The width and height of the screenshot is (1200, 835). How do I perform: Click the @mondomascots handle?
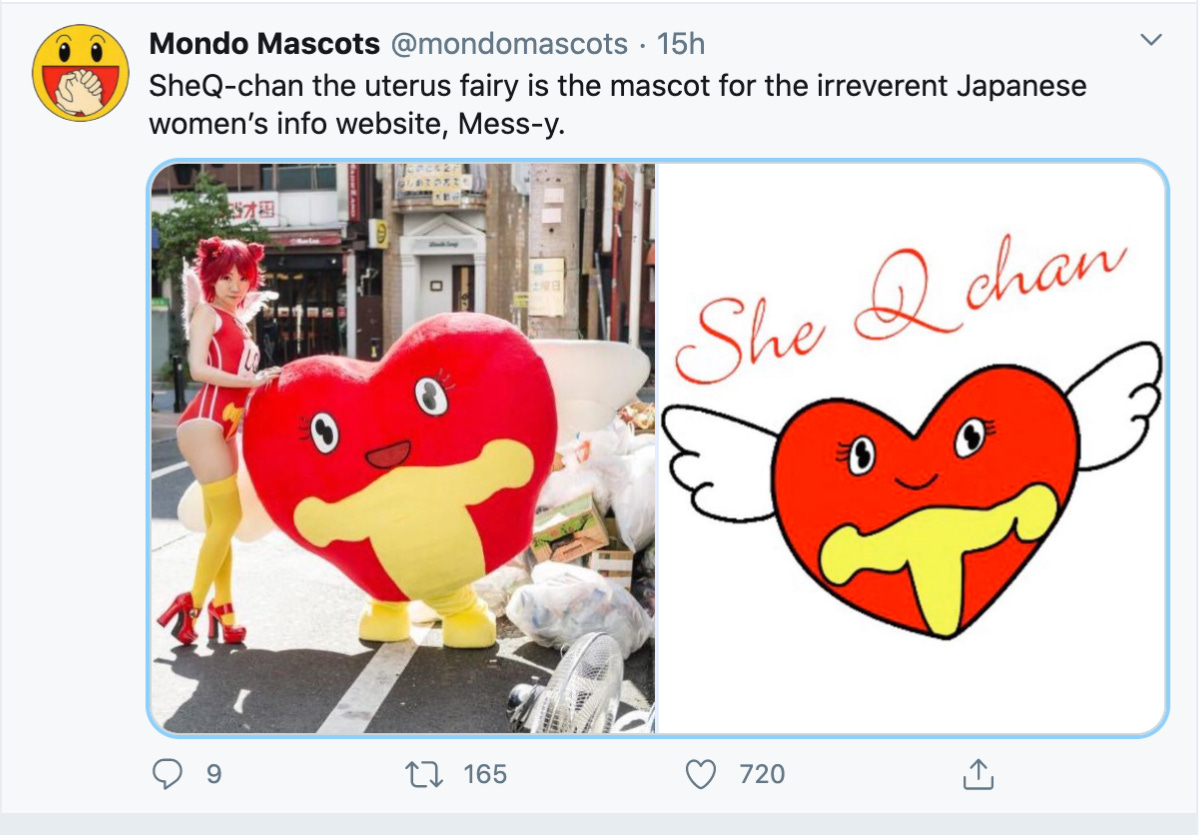(507, 44)
